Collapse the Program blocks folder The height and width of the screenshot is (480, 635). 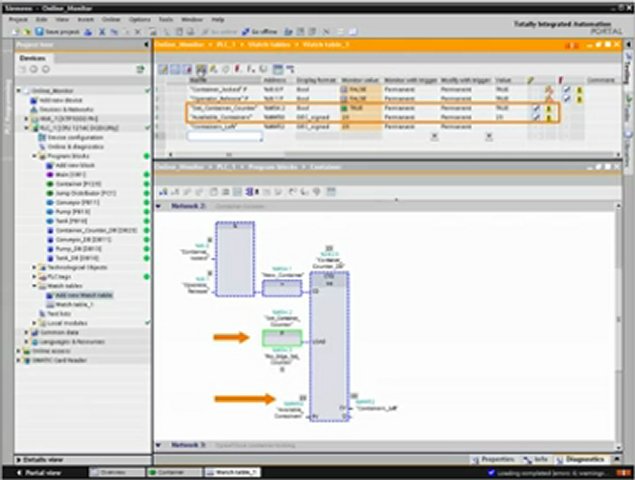34,156
